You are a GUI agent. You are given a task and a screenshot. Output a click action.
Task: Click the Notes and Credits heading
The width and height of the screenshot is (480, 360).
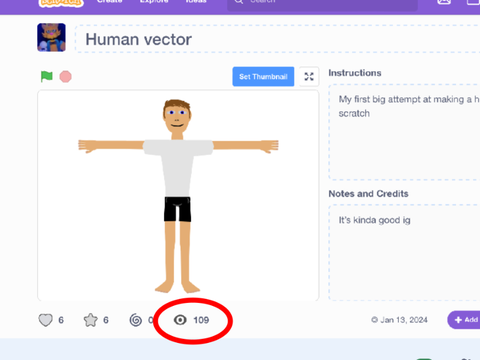click(x=368, y=194)
